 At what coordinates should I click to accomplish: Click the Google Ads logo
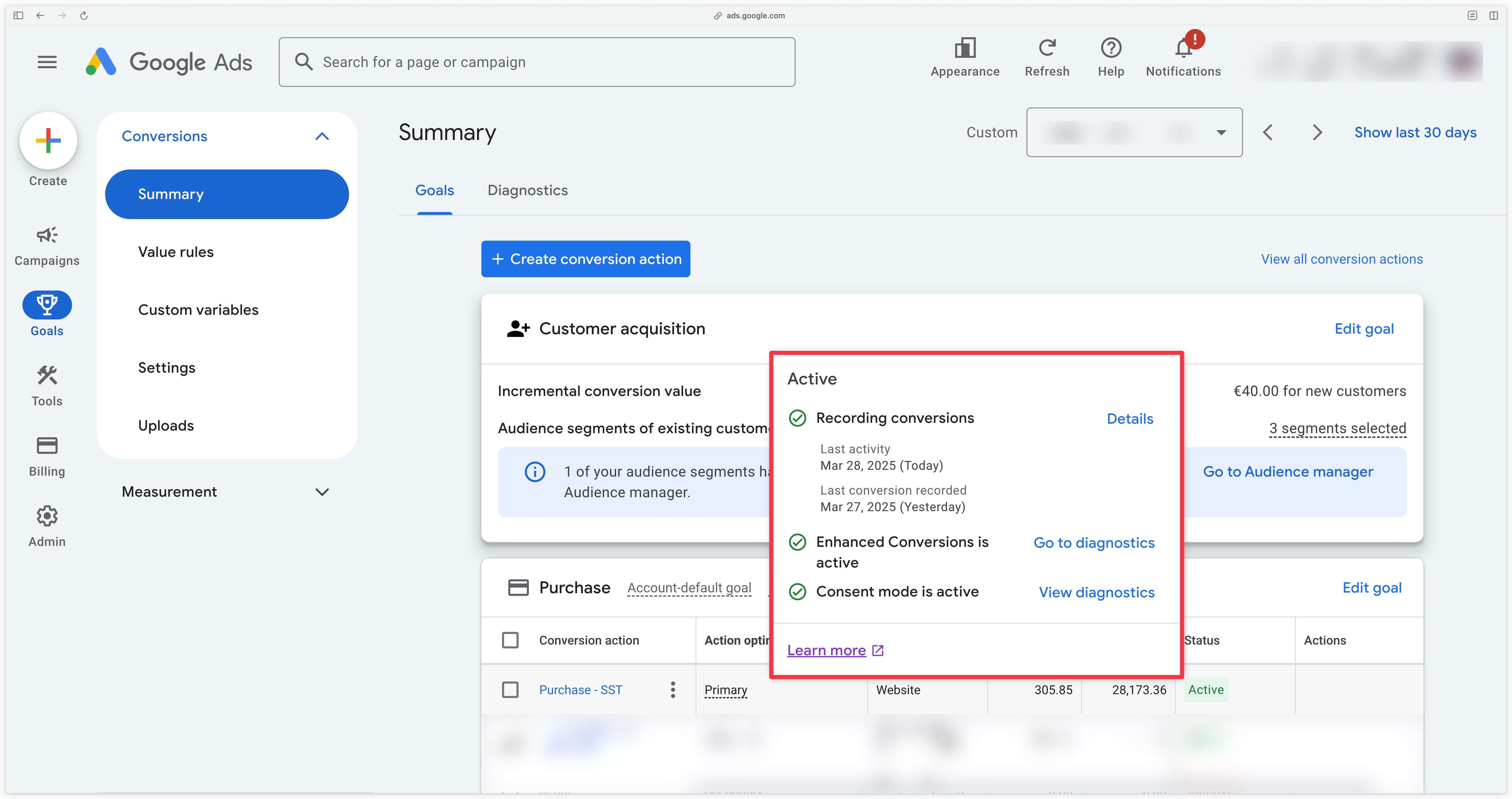pos(168,62)
